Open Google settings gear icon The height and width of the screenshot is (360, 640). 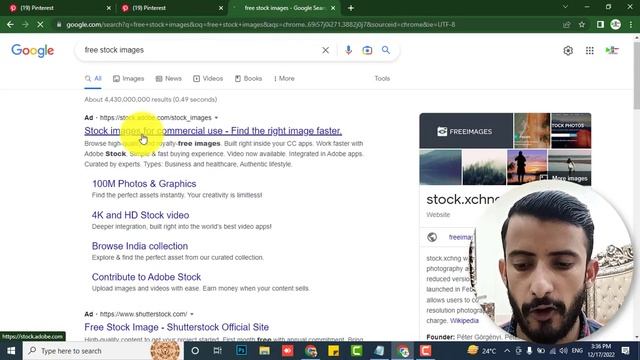(x=568, y=51)
